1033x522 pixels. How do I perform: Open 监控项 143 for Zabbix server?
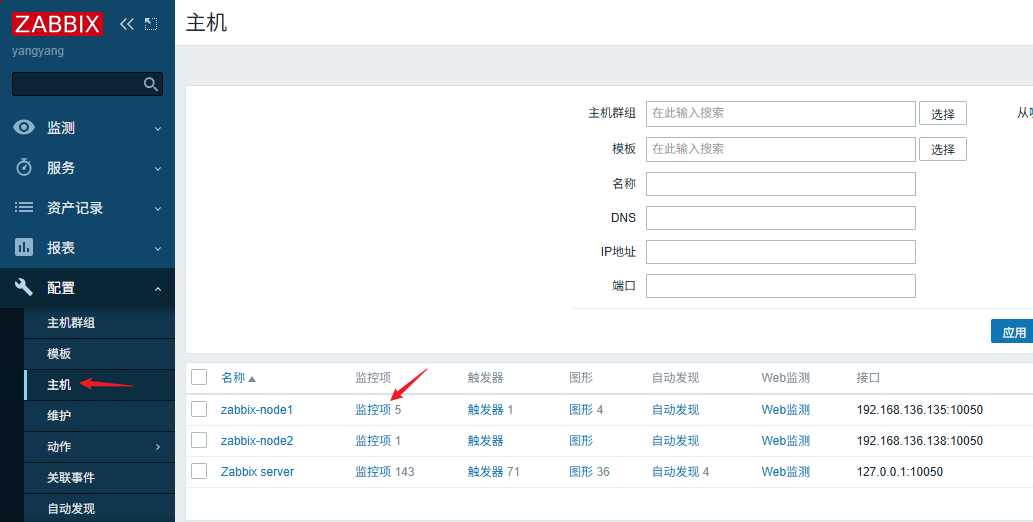coord(385,471)
